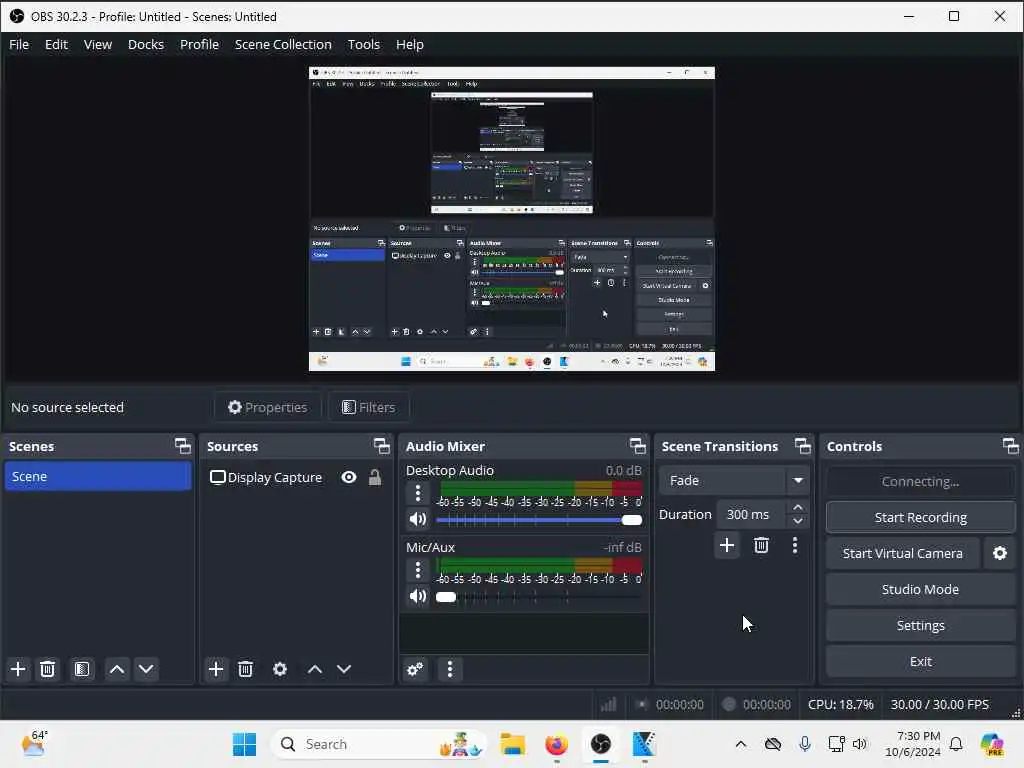Image resolution: width=1024 pixels, height=768 pixels.
Task: Adjust Mic/Aux volume slider
Action: (x=539, y=596)
